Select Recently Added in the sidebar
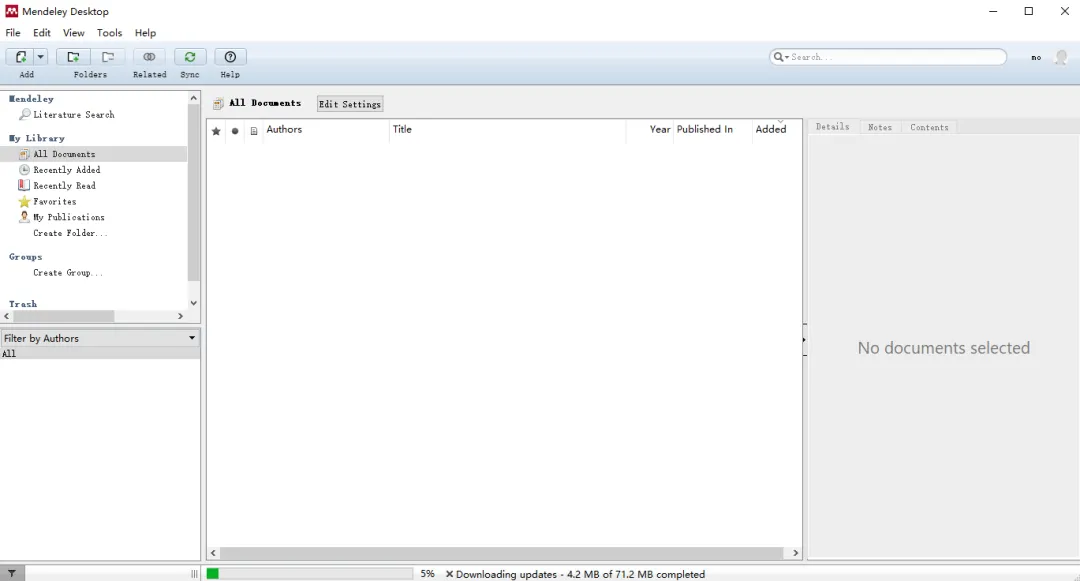Viewport: 1080px width, 581px height. [67, 170]
